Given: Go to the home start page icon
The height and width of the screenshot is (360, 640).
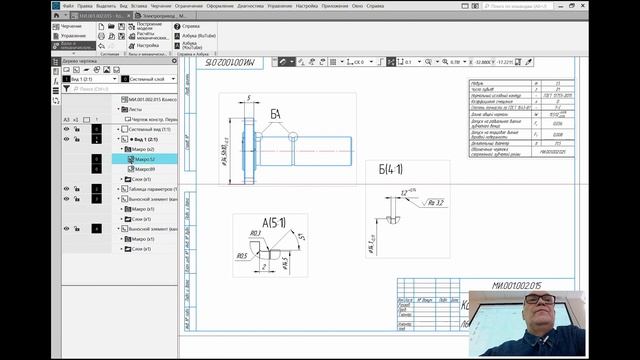Looking at the screenshot, I should (56, 16).
